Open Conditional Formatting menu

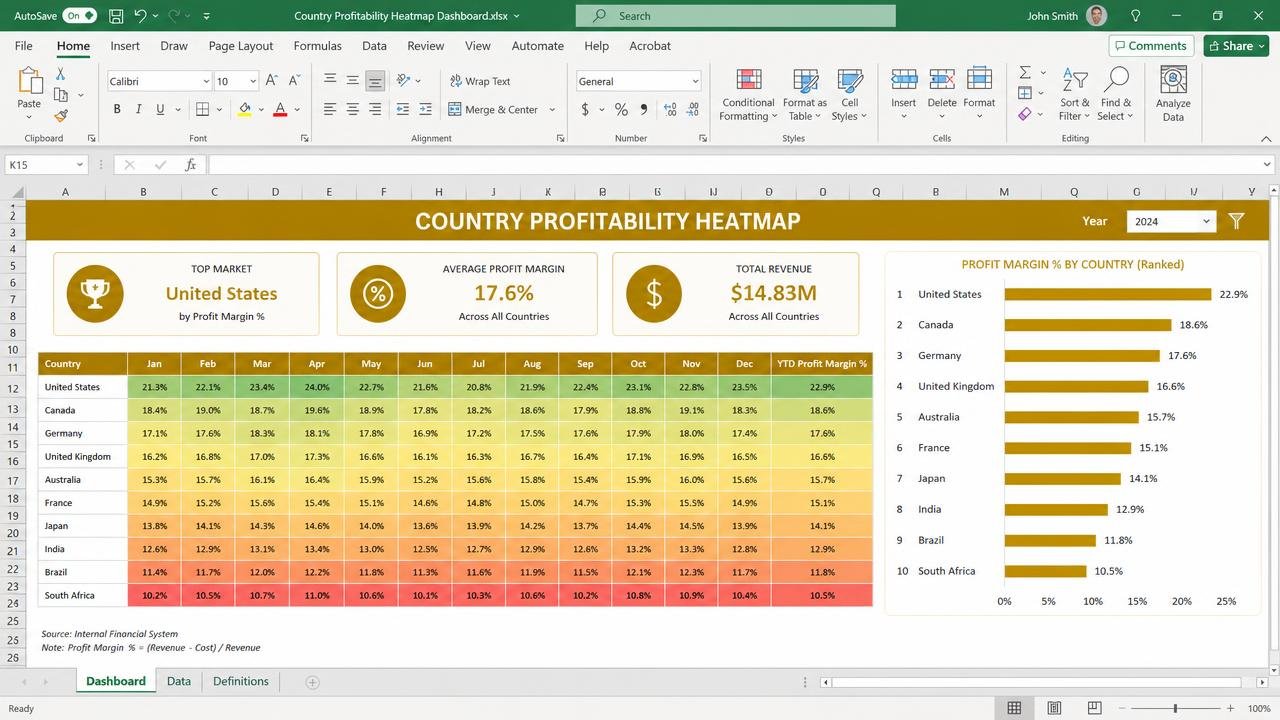(748, 95)
